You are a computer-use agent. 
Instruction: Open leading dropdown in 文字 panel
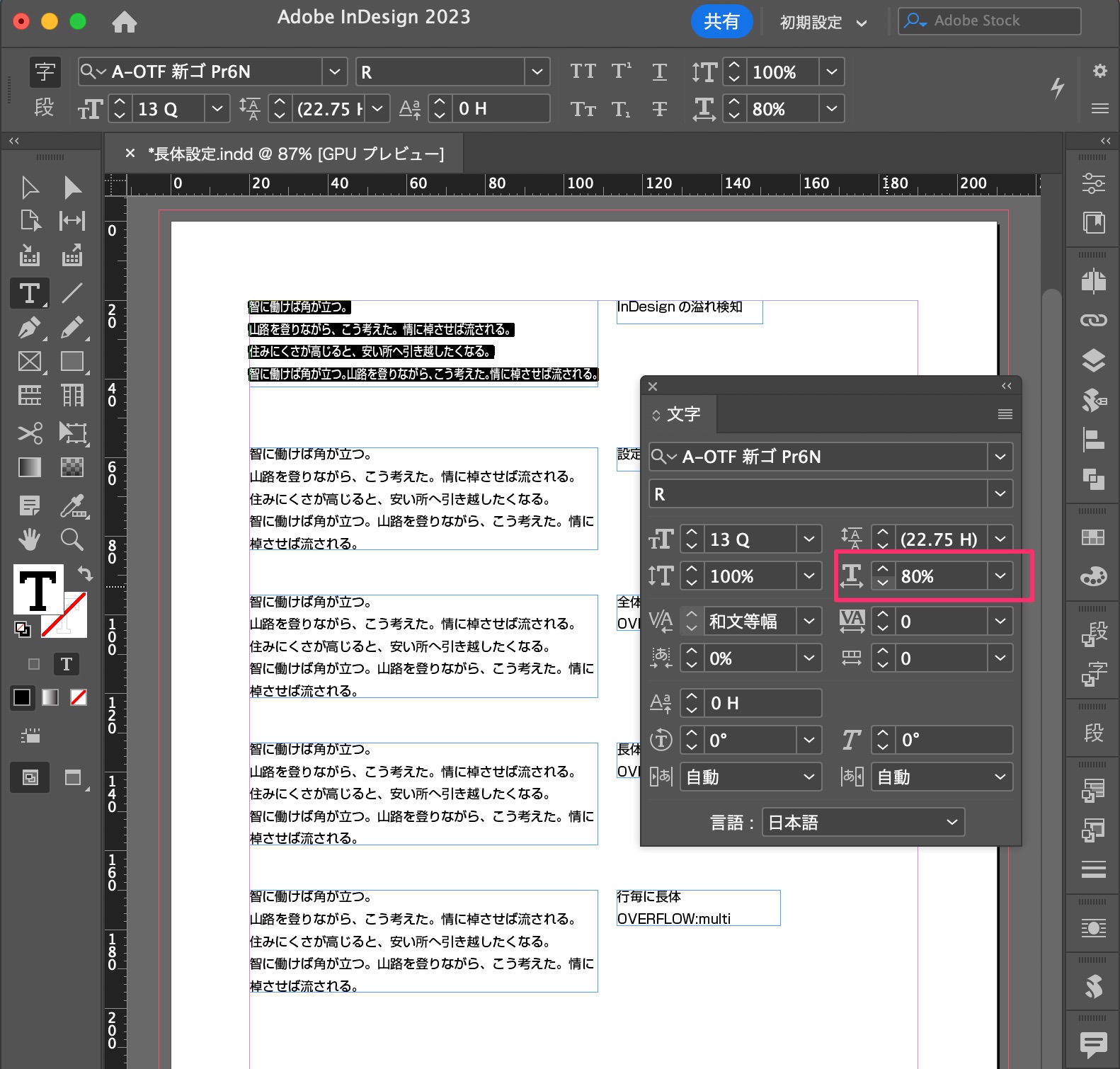[x=1000, y=539]
